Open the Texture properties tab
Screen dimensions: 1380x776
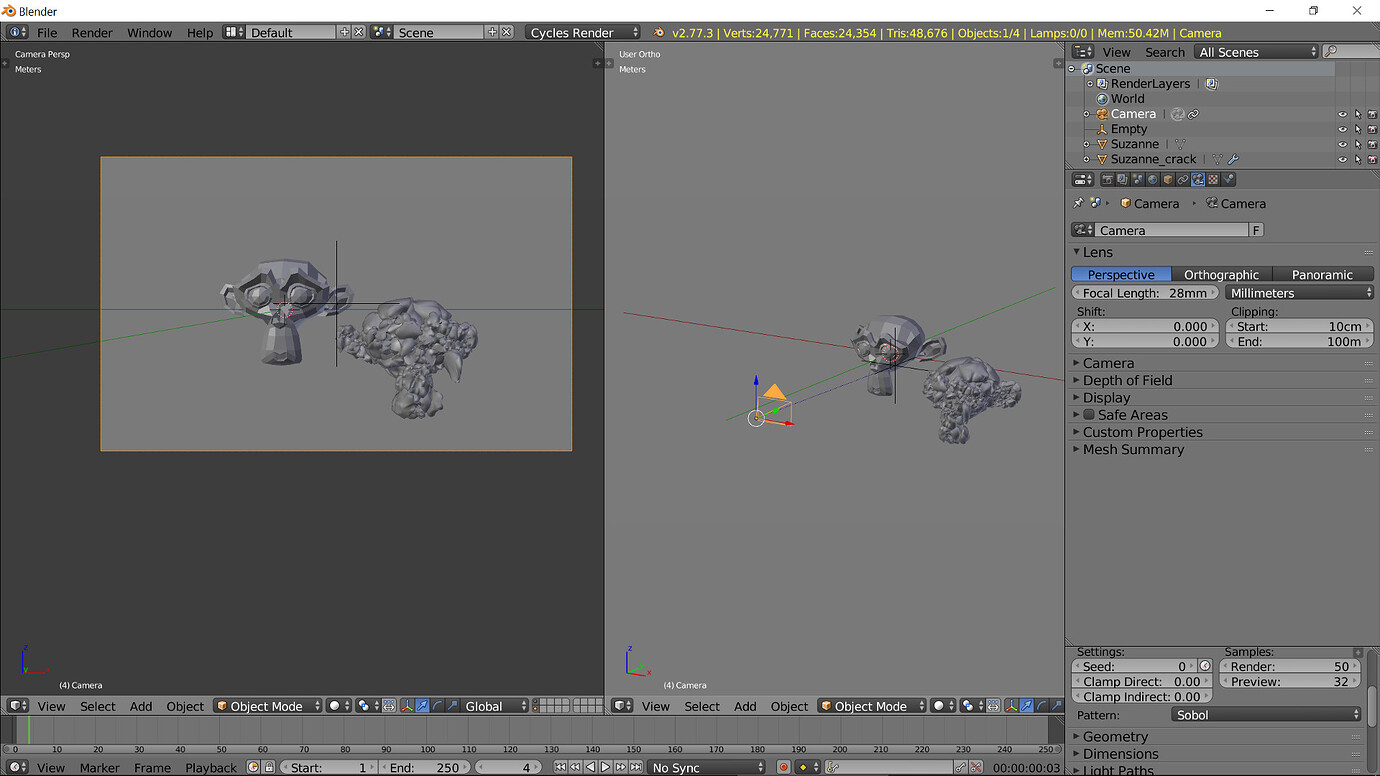point(1213,180)
